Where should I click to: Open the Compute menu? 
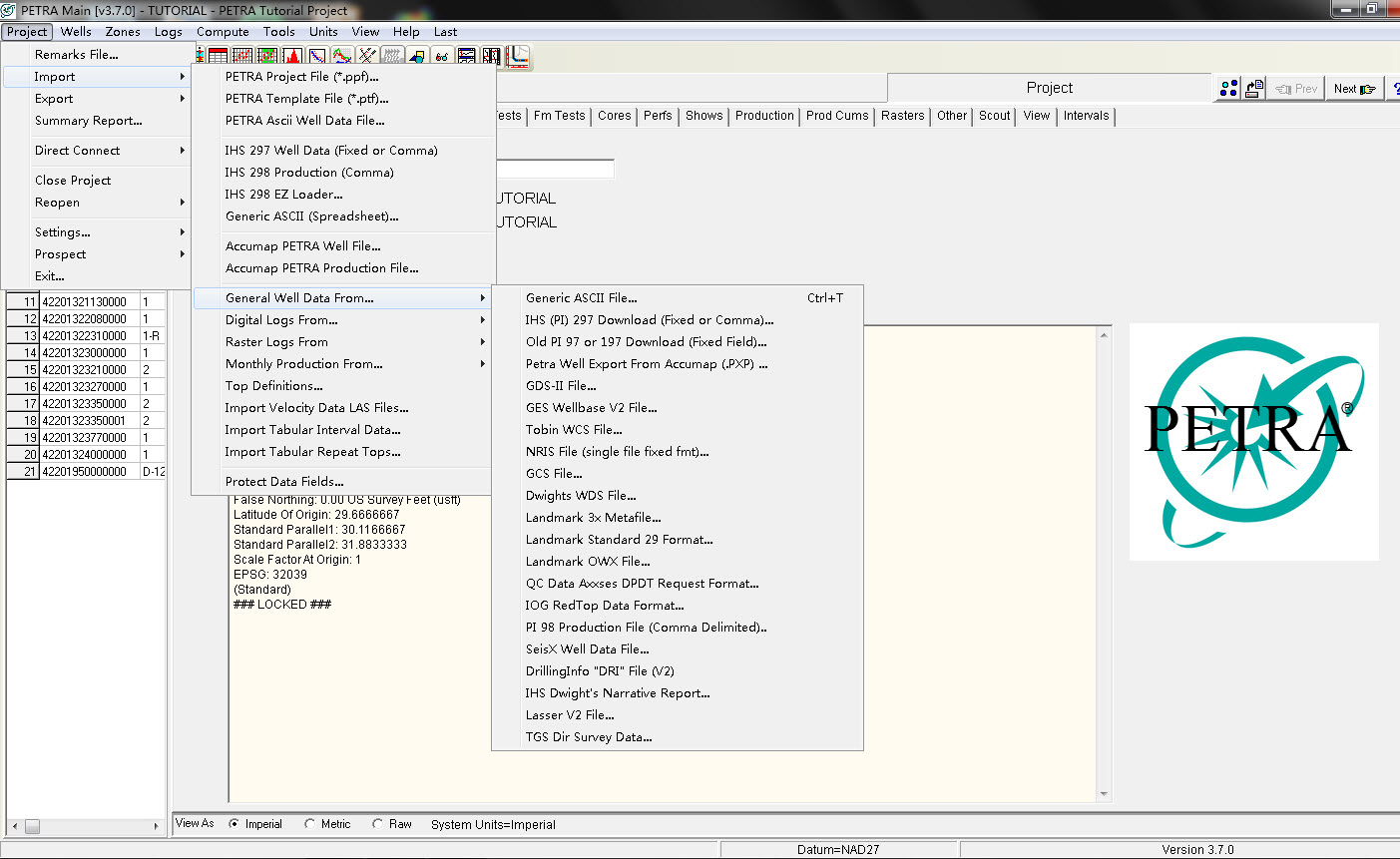click(223, 32)
